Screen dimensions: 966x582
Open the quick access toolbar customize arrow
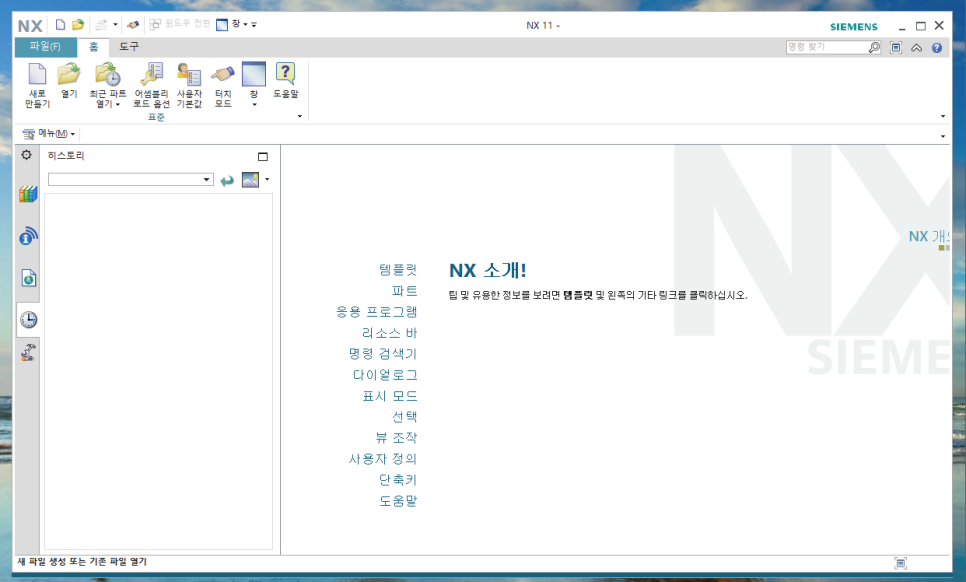254,25
